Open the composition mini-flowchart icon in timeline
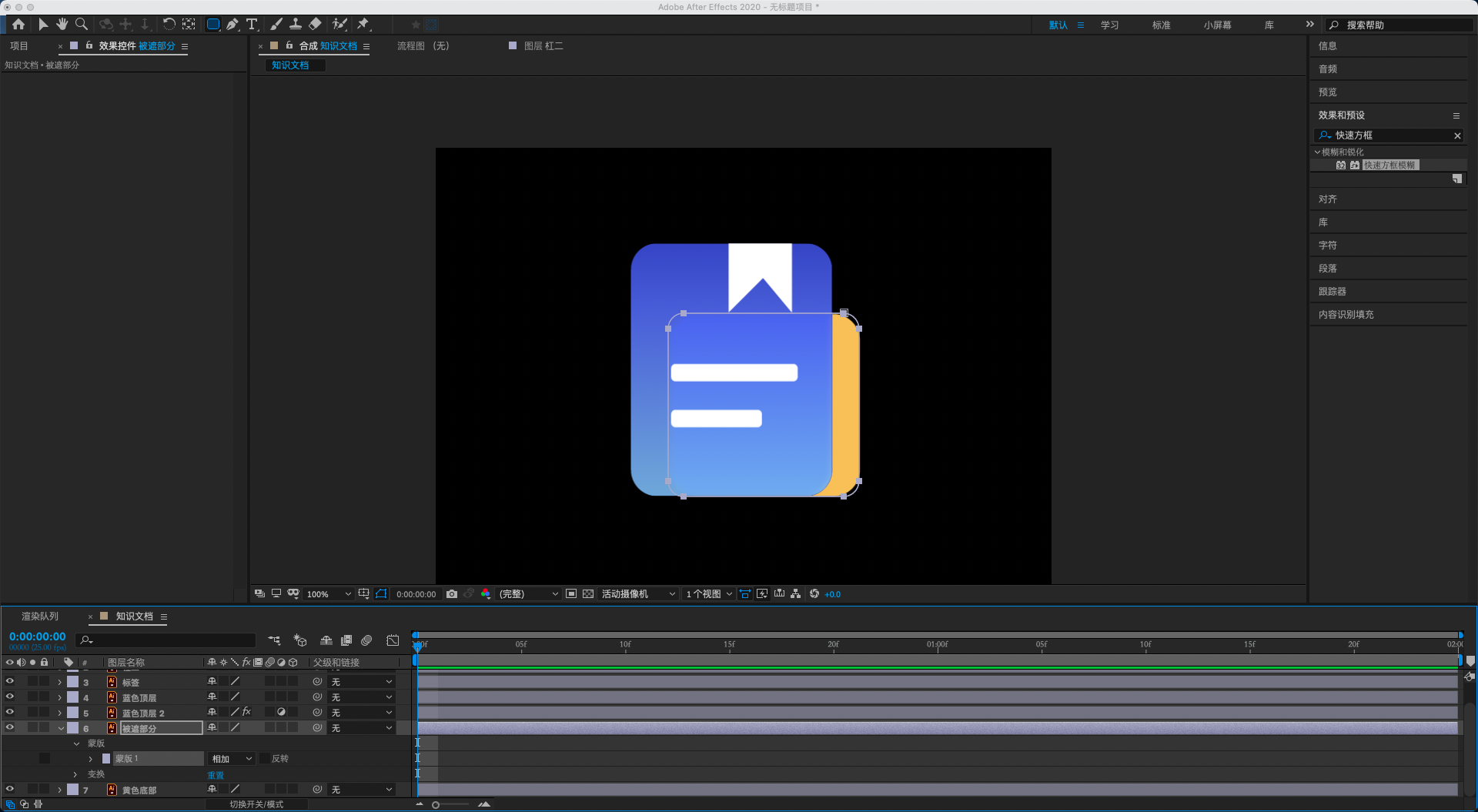The width and height of the screenshot is (1478, 812). (x=274, y=640)
